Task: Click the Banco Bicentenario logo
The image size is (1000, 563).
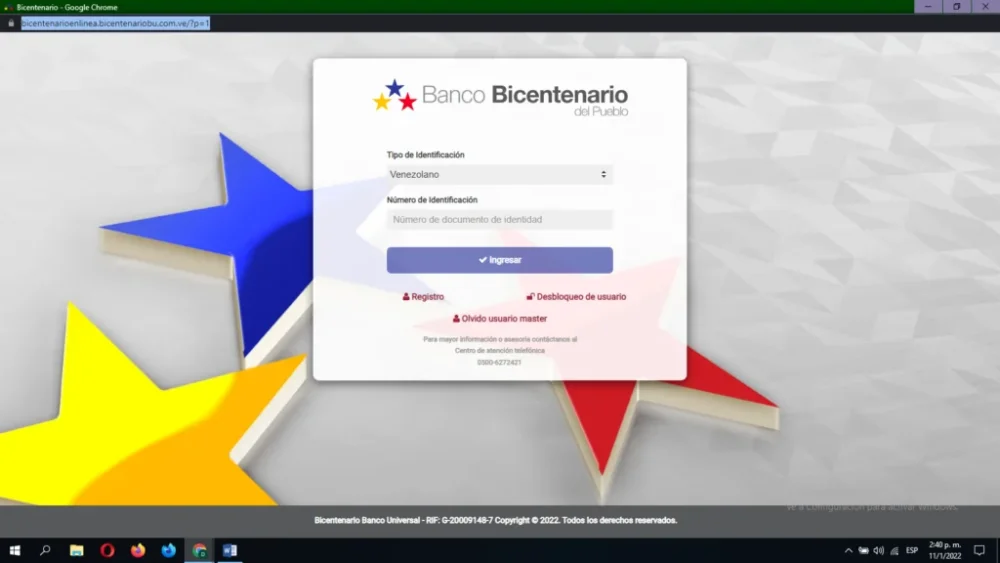Action: coord(500,96)
